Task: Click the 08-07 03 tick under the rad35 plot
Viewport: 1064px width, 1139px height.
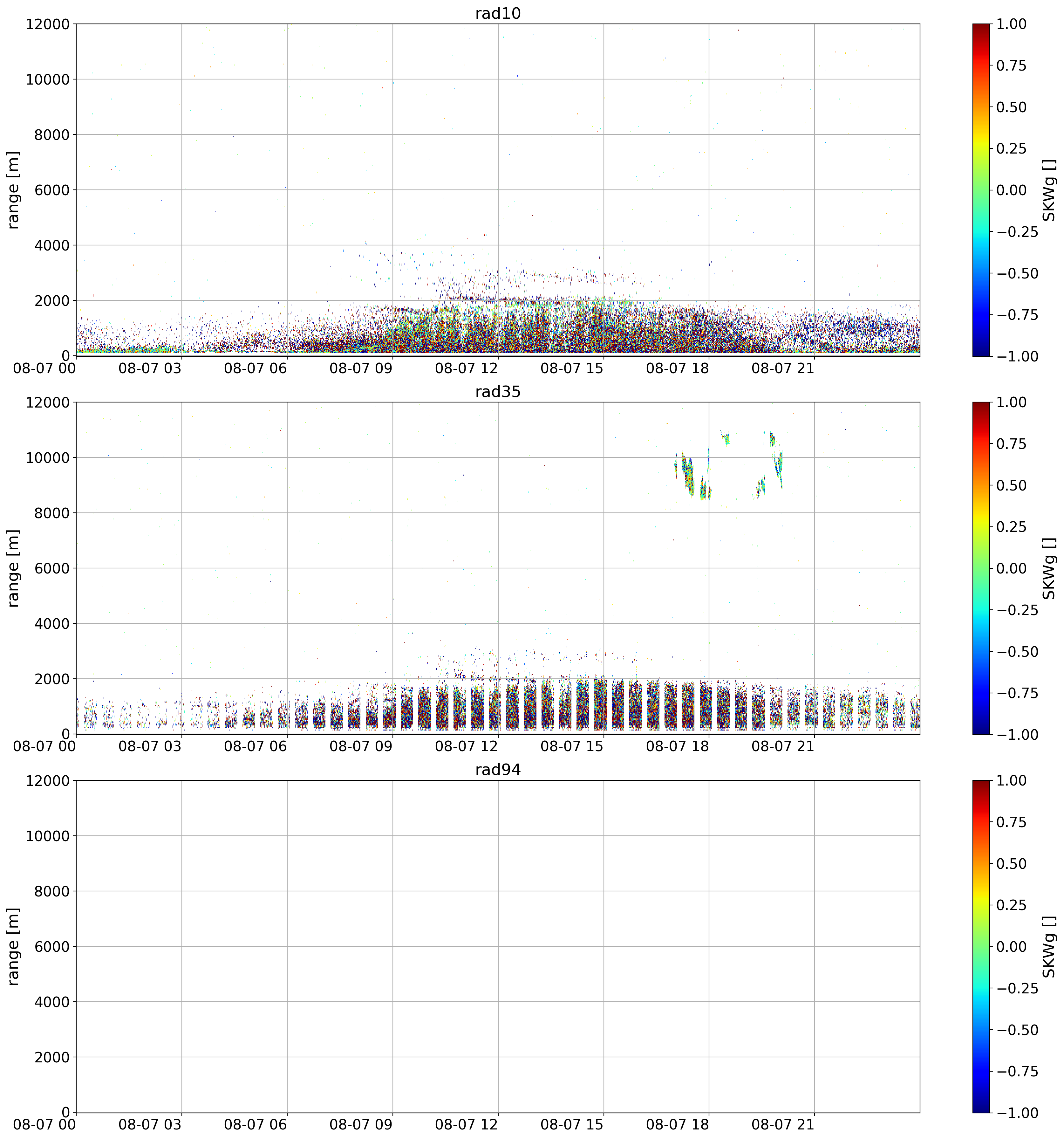Action: click(x=150, y=746)
